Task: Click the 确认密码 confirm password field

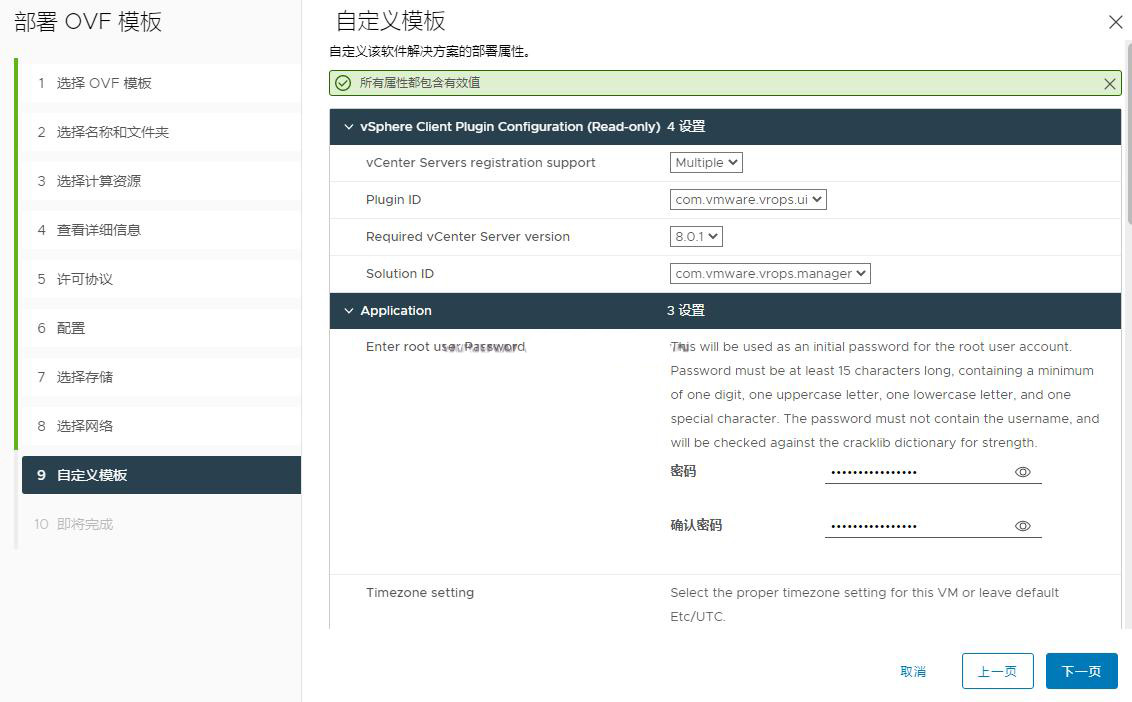Action: pos(915,526)
